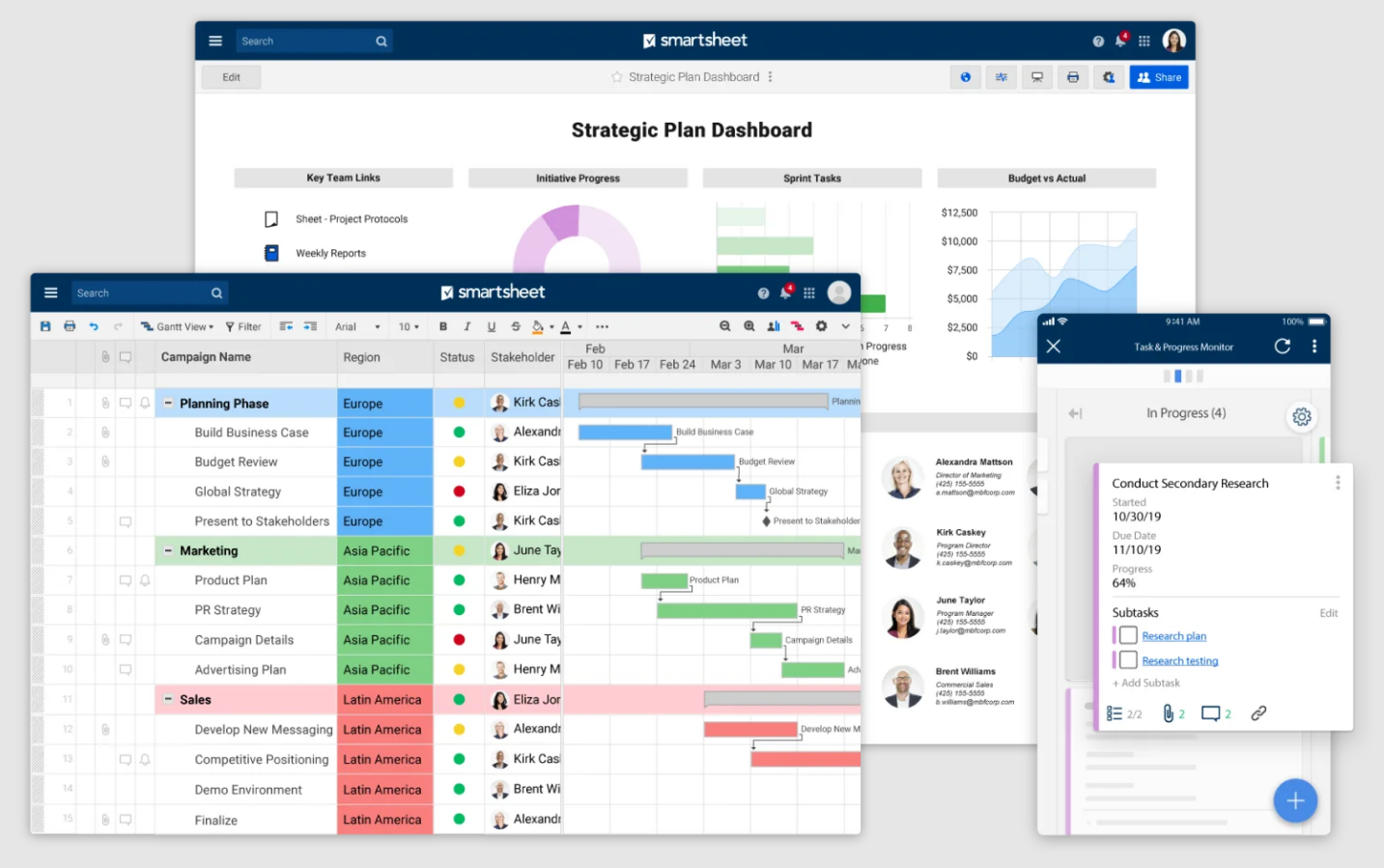Open the three-dot menu on task card
1384x868 pixels.
tap(1338, 483)
